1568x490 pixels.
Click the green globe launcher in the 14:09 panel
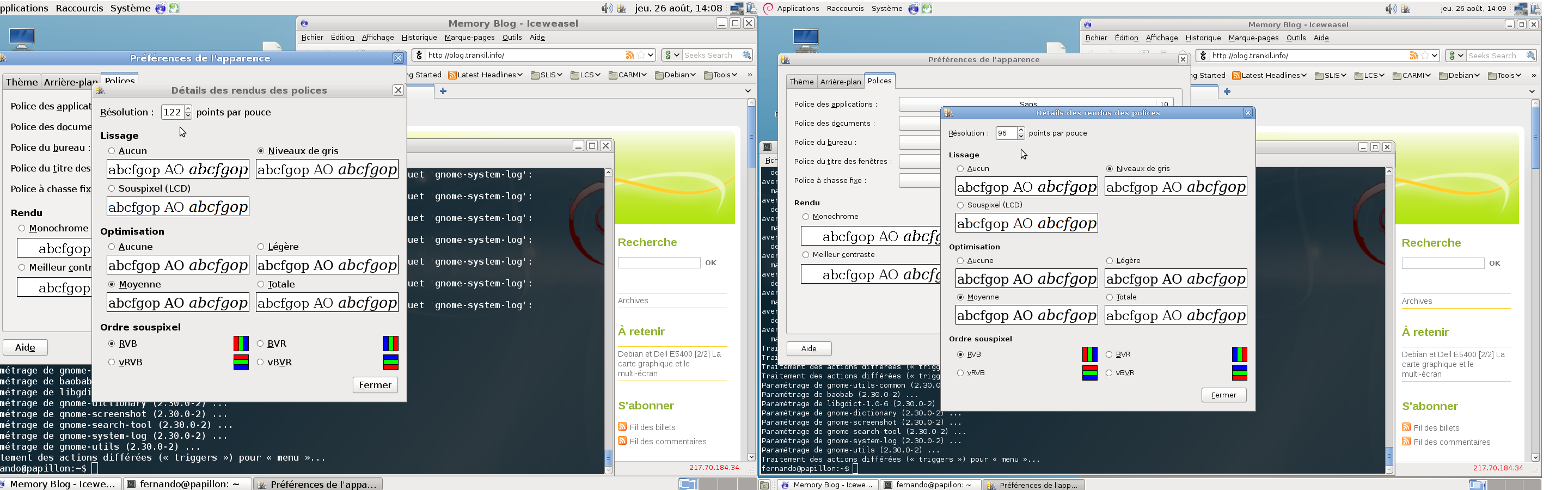(927, 9)
